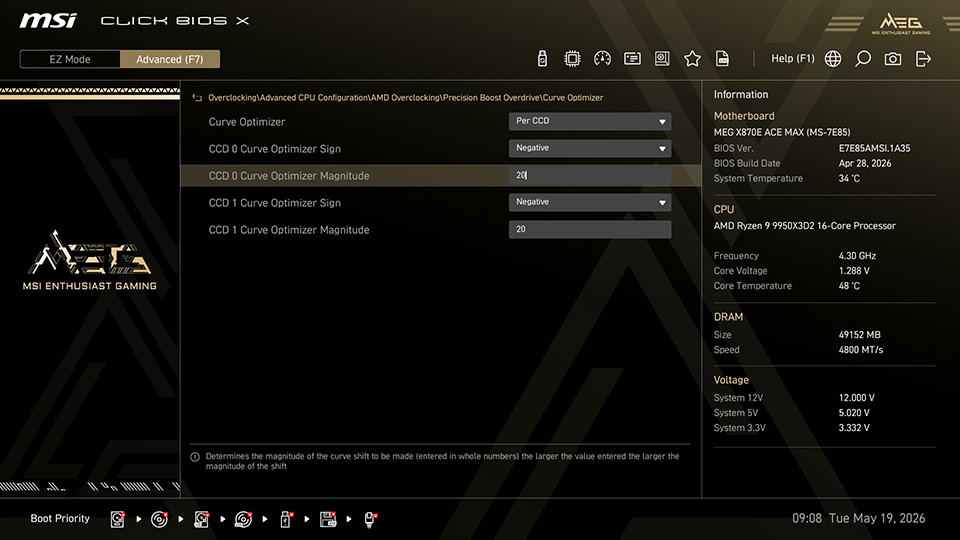Click the 48 °C core temperature value
Screen dimensions: 960x540
pyautogui.click(x=849, y=286)
